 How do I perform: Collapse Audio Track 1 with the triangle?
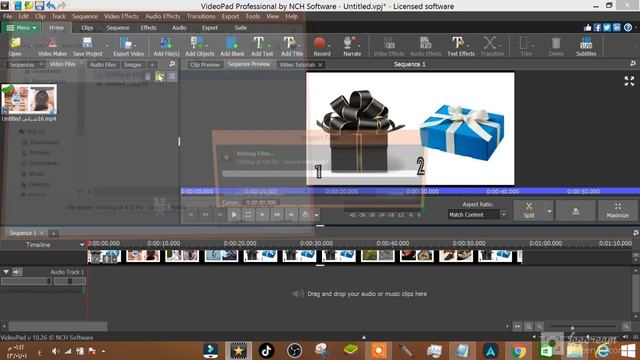coord(6,271)
